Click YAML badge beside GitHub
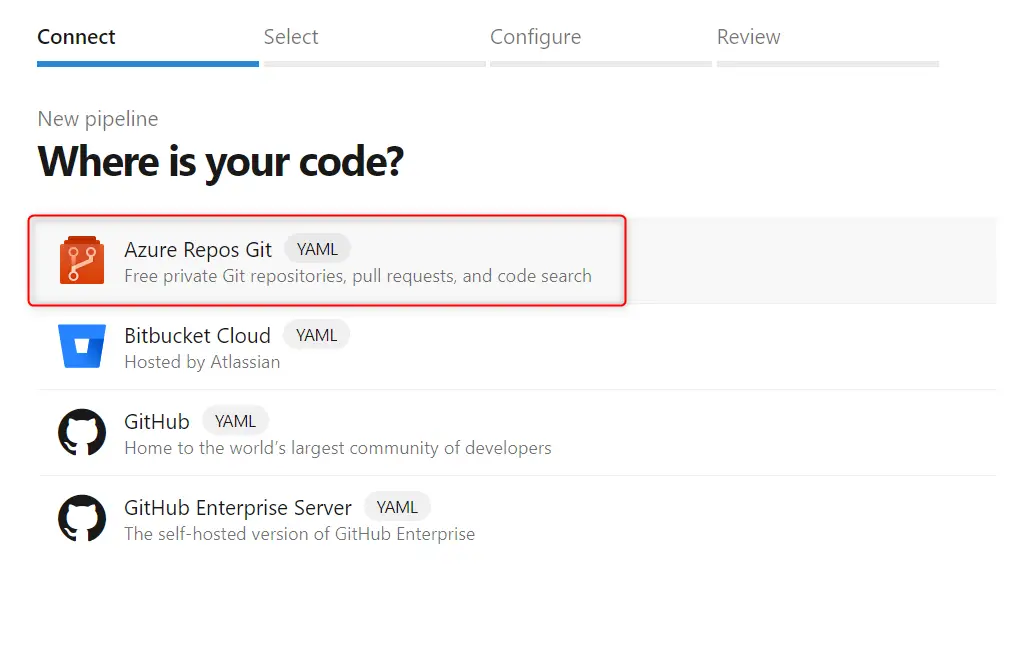This screenshot has width=1033, height=649. click(x=235, y=421)
